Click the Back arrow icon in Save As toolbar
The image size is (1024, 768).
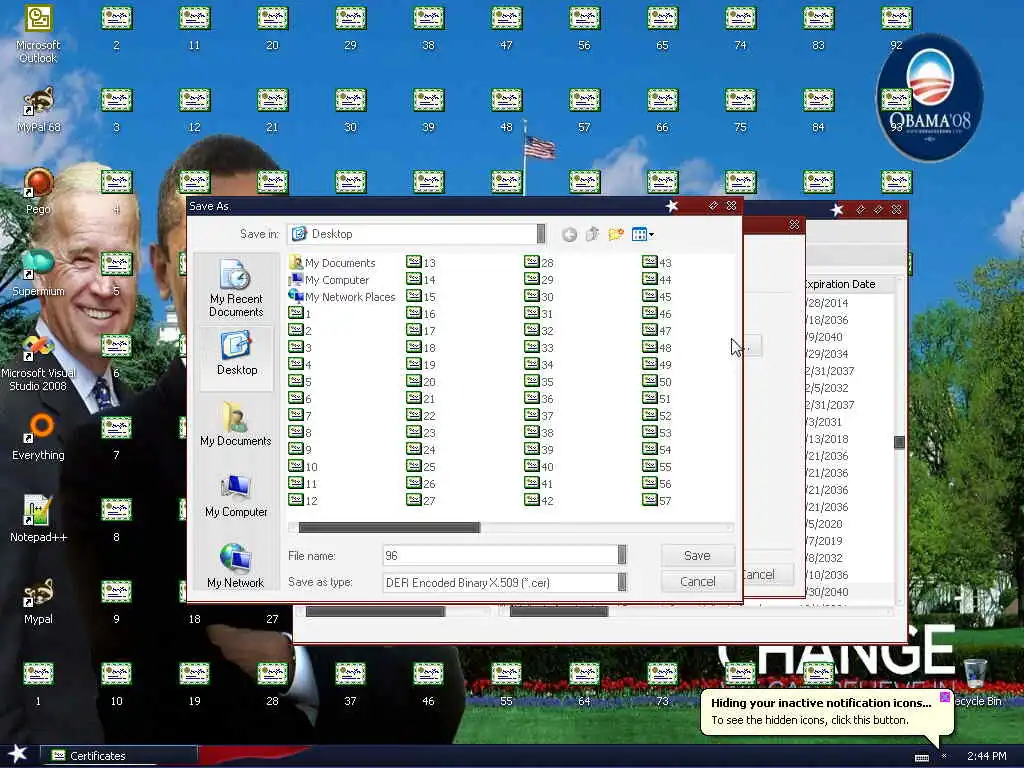[x=569, y=234]
